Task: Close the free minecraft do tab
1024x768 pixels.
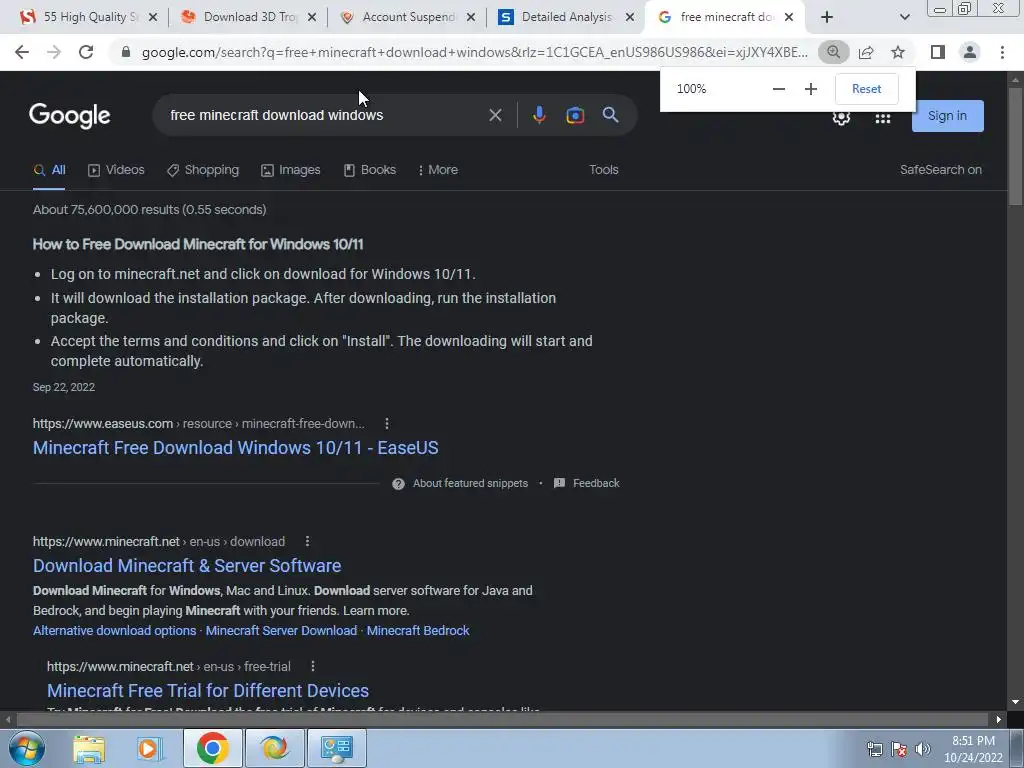Action: (789, 18)
